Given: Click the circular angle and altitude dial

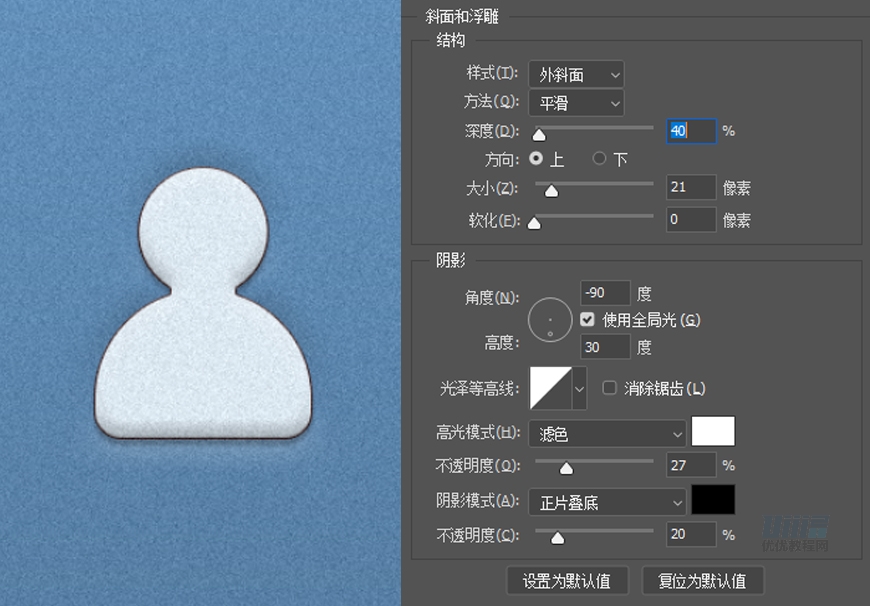Looking at the screenshot, I should [x=550, y=320].
